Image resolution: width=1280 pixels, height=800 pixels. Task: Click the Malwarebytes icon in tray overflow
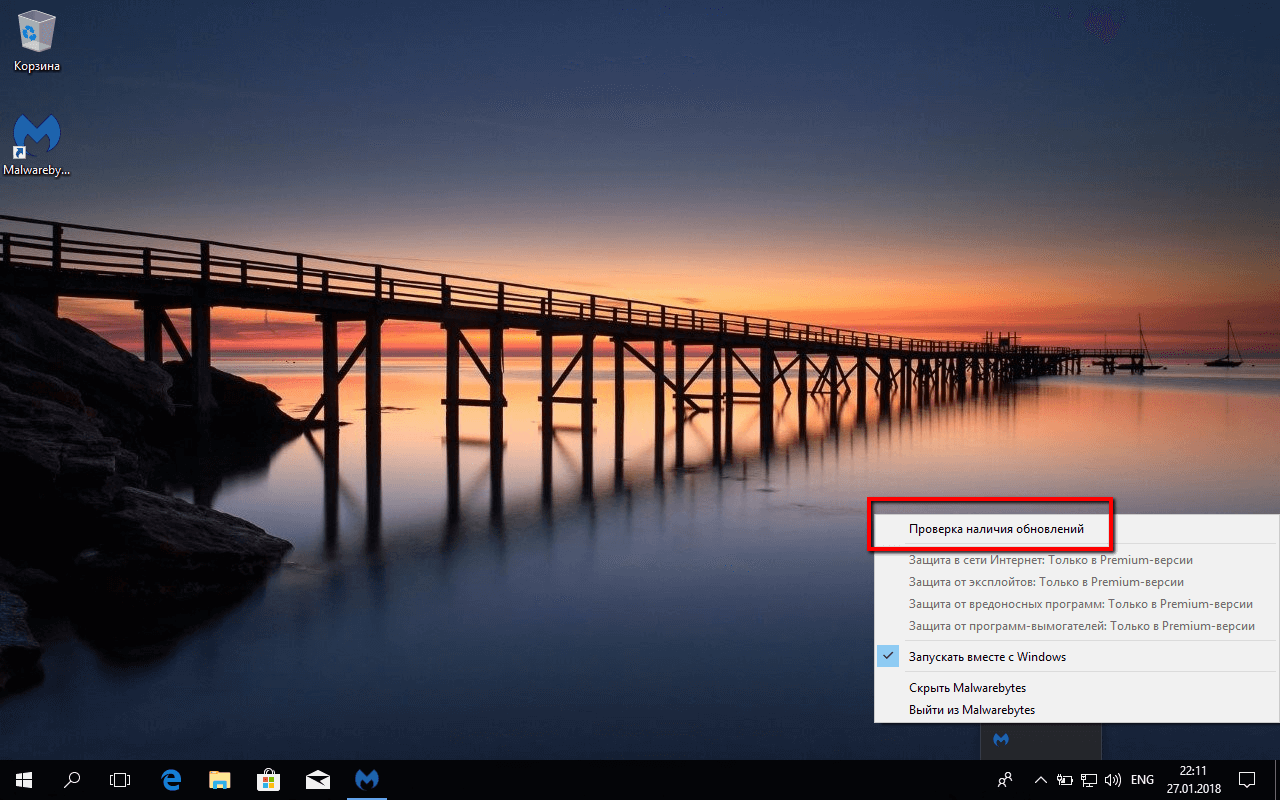[1001, 740]
